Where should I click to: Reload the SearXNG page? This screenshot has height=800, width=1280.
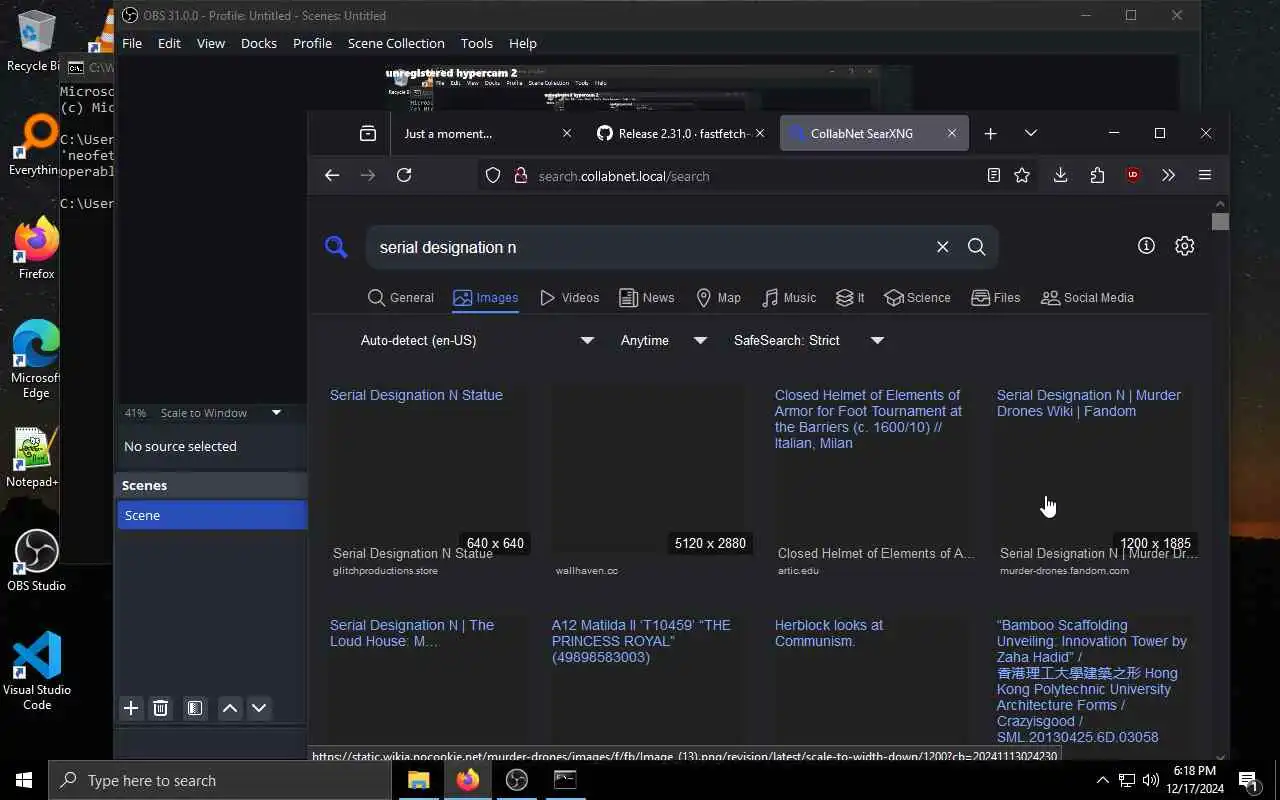pyautogui.click(x=404, y=175)
